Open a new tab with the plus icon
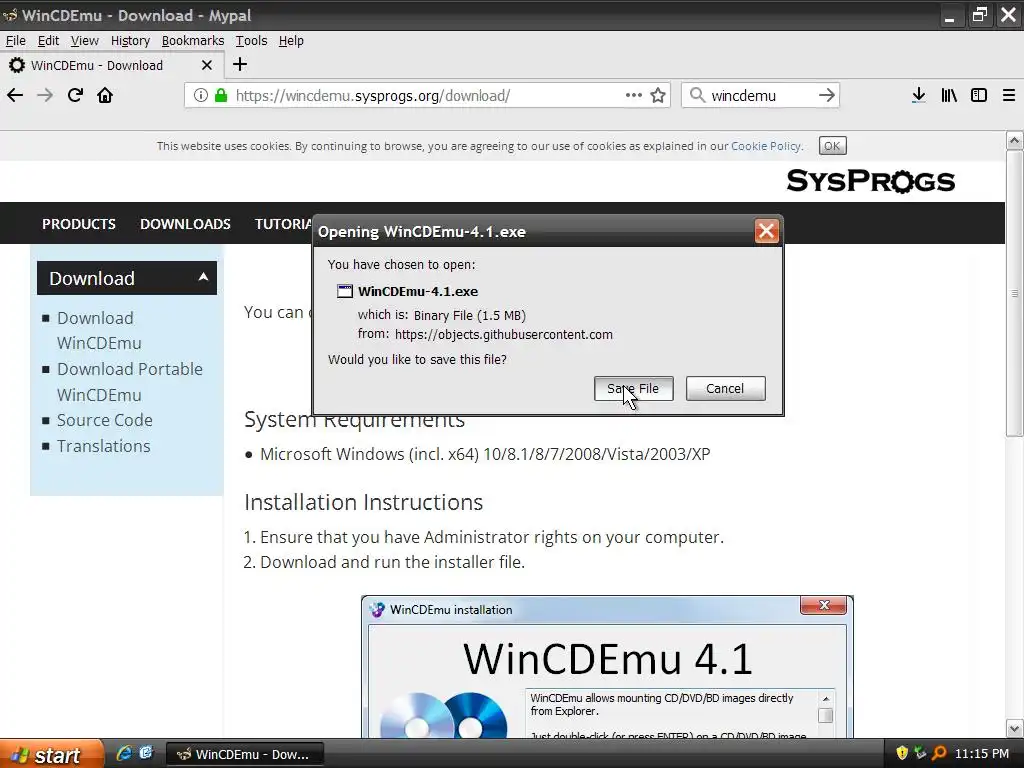Viewport: 1024px width, 768px height. [x=240, y=64]
